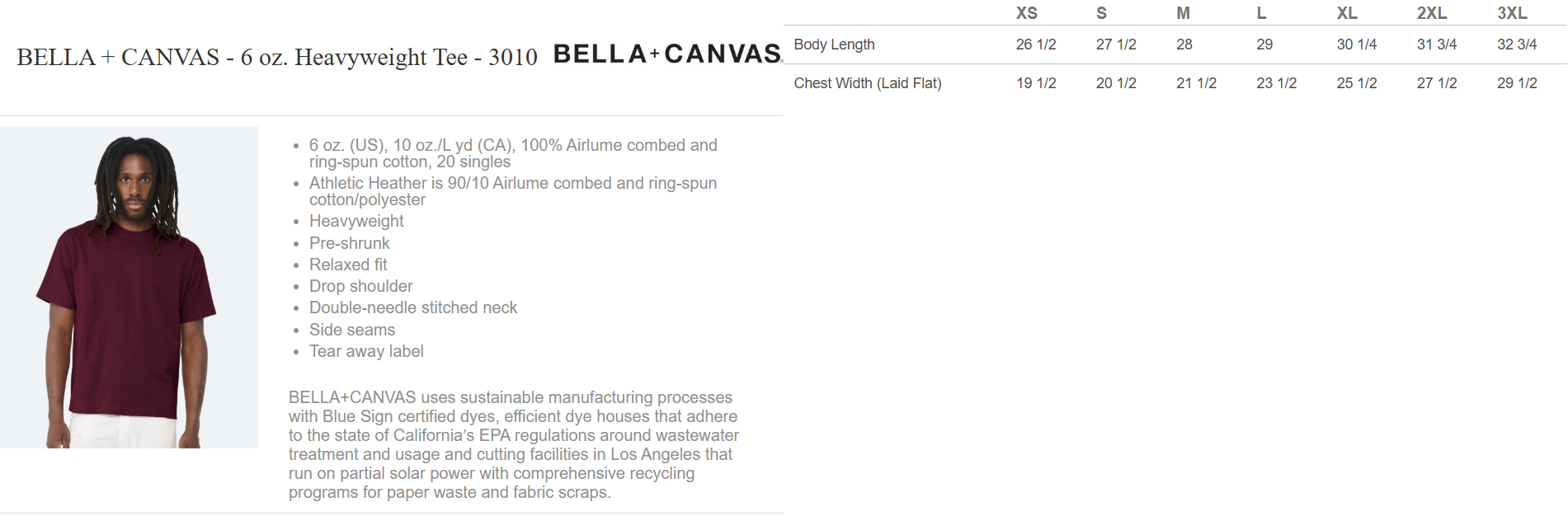Screen dimensions: 1568x516
Task: Click the Pre-shrunk feature text
Action: click(x=349, y=243)
